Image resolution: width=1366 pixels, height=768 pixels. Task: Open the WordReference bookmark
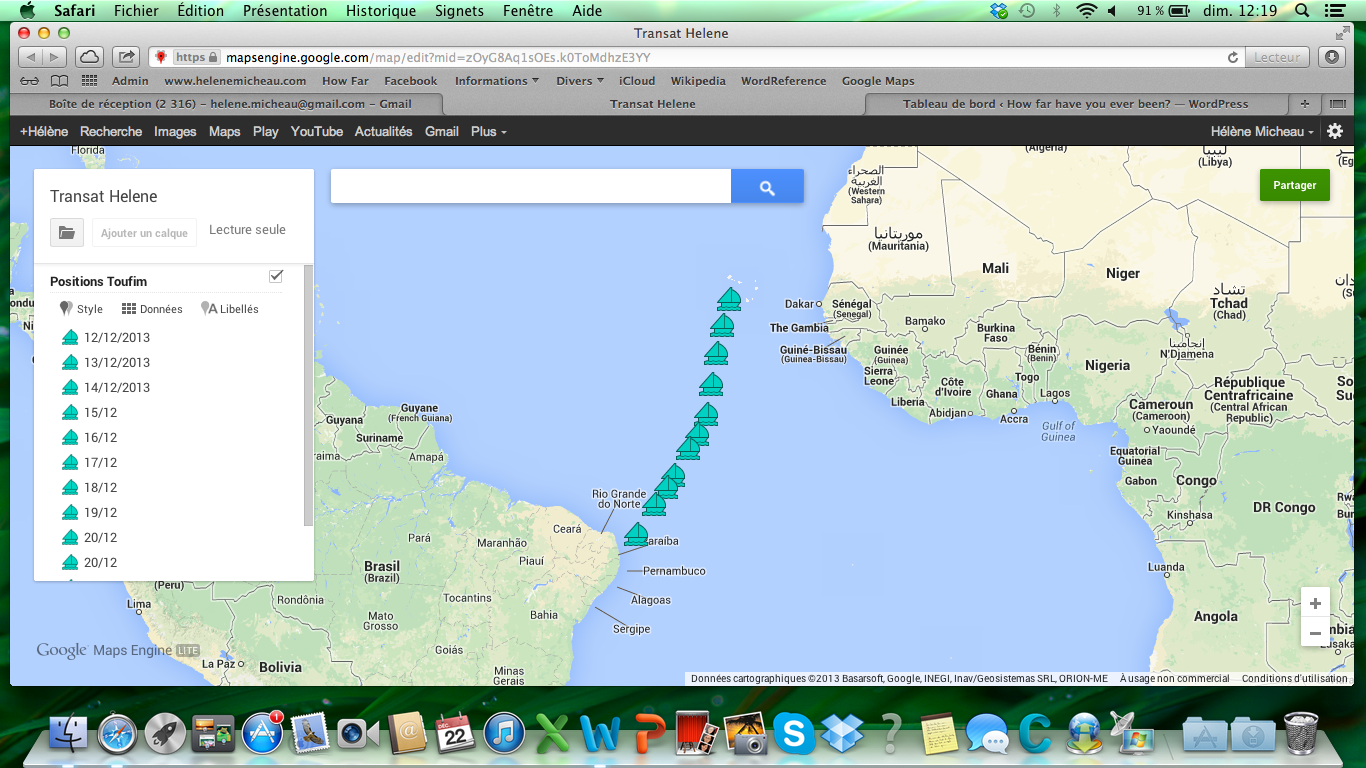784,81
